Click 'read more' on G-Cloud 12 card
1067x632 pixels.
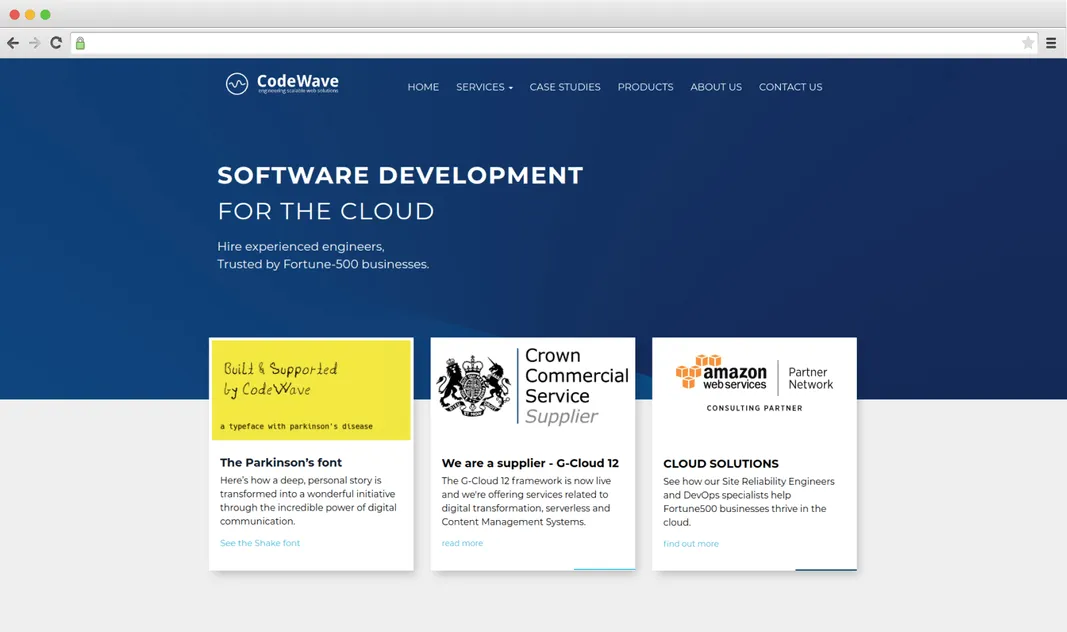(x=462, y=543)
